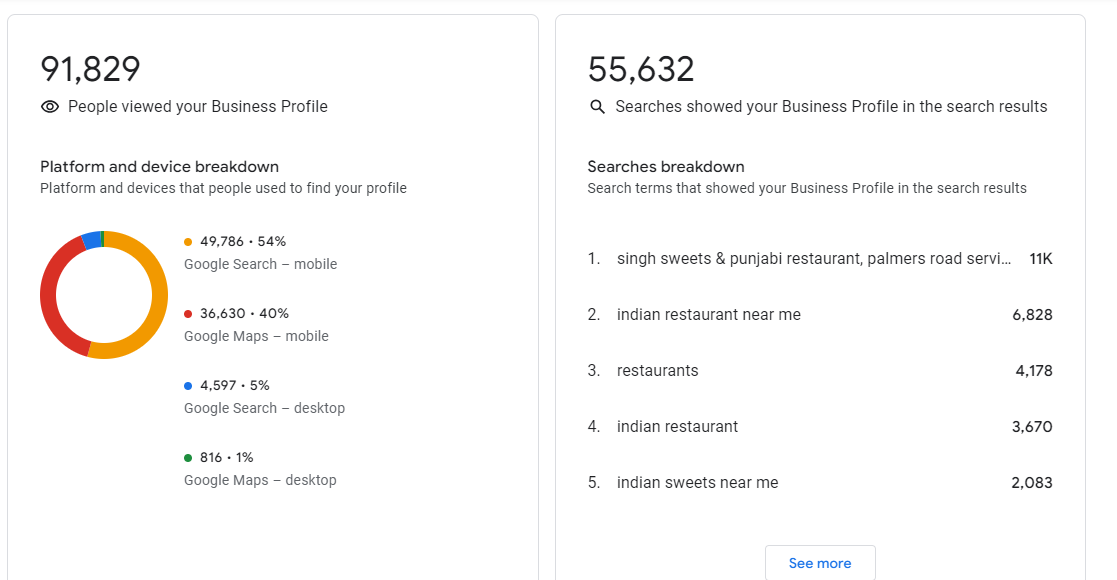Click the eye icon beside profile views
The image size is (1117, 580).
[50, 107]
